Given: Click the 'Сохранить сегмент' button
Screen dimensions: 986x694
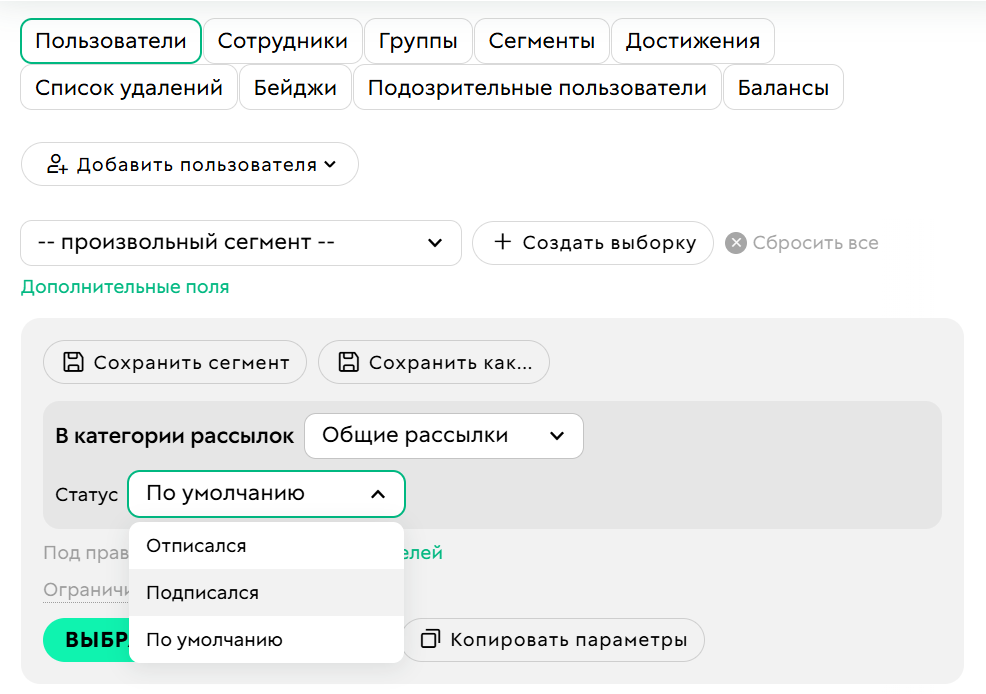Looking at the screenshot, I should 174,362.
